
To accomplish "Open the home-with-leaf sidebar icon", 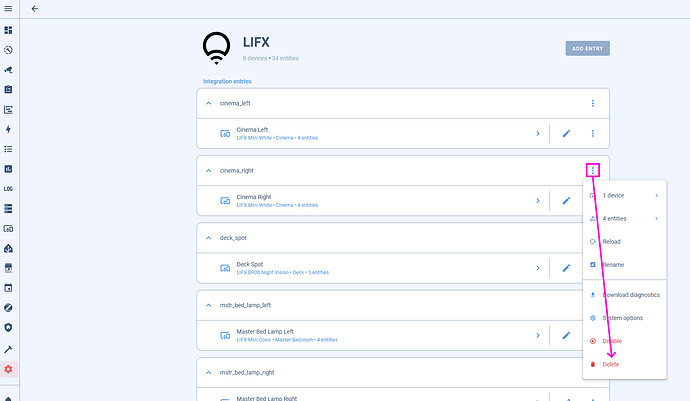I will click(x=8, y=248).
